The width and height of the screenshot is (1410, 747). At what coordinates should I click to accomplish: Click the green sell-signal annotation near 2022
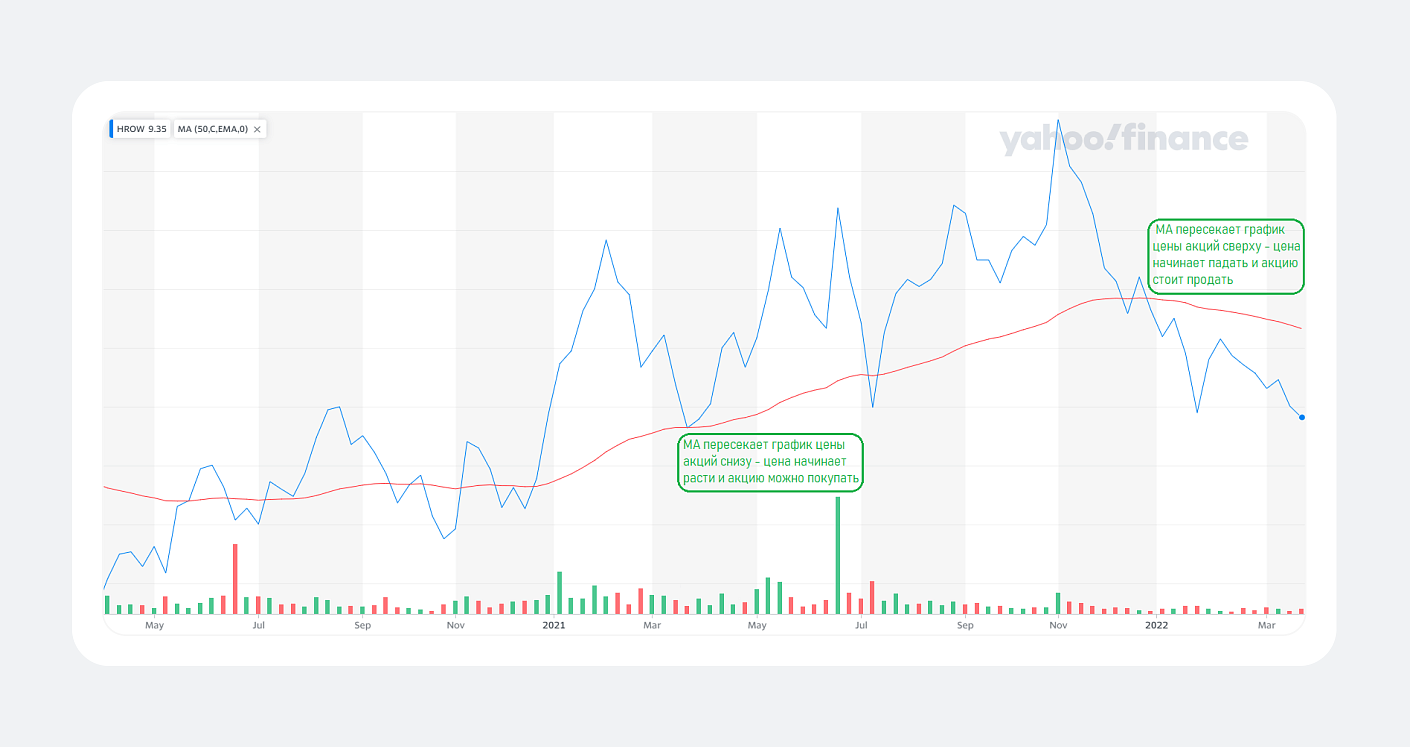pos(1225,256)
